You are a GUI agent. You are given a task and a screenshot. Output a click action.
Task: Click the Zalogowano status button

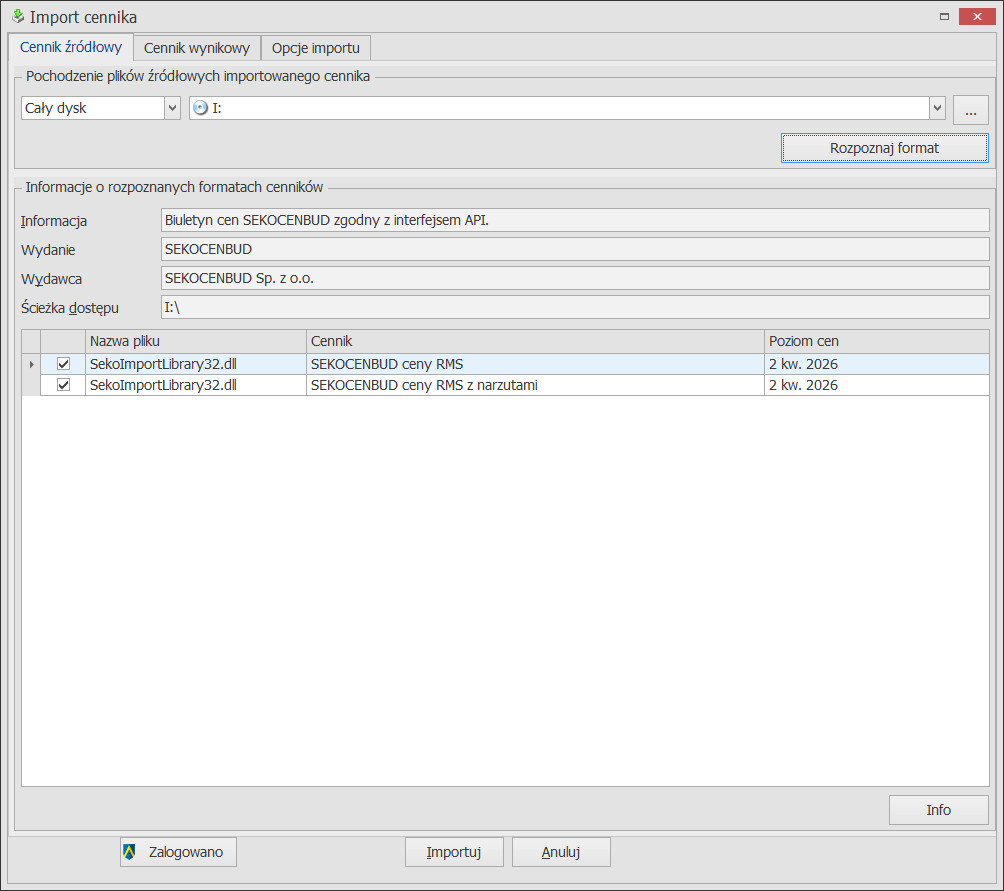[x=178, y=852]
